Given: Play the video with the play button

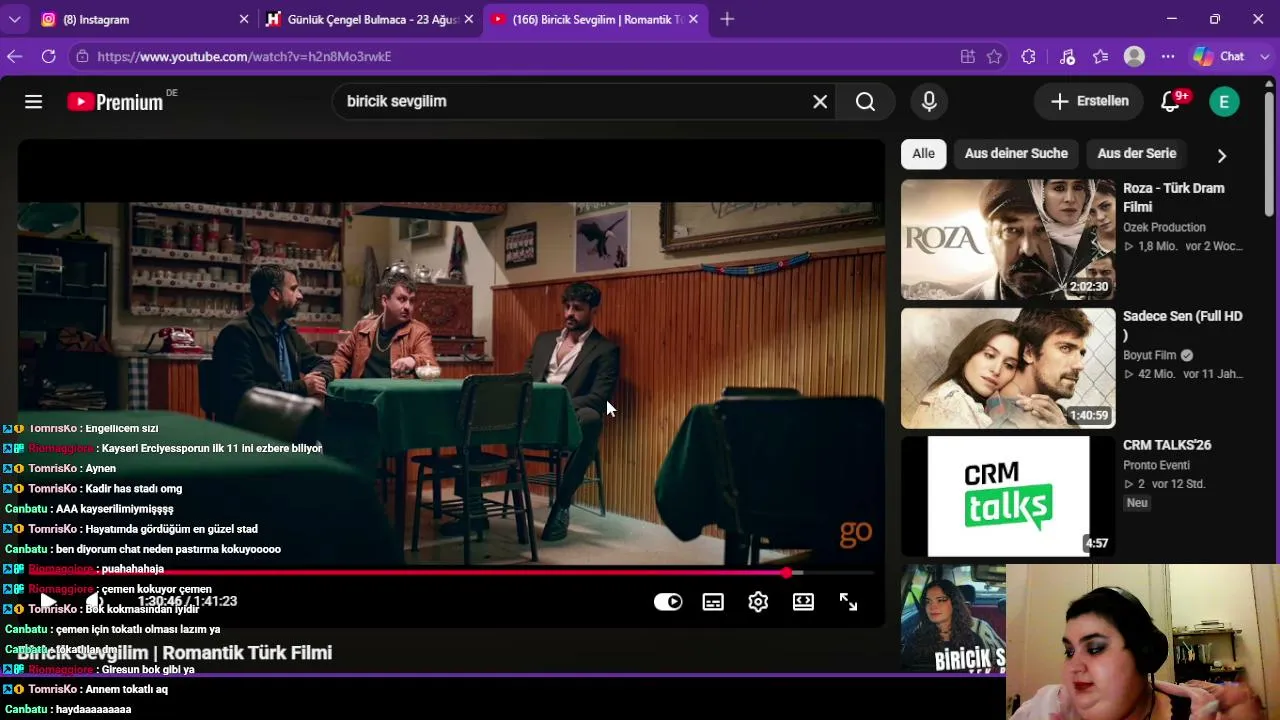Looking at the screenshot, I should tap(47, 601).
